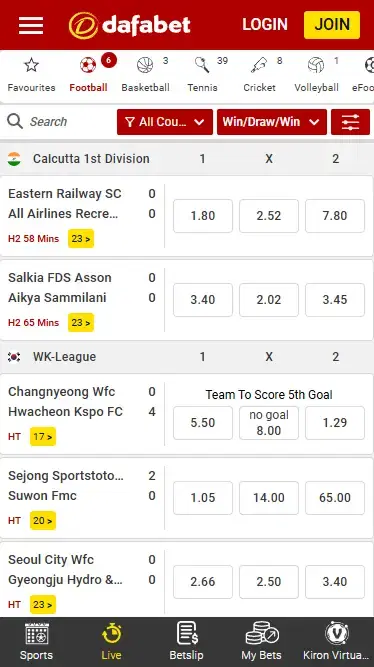Select the Tennis sport icon
The image size is (374, 667).
(202, 65)
